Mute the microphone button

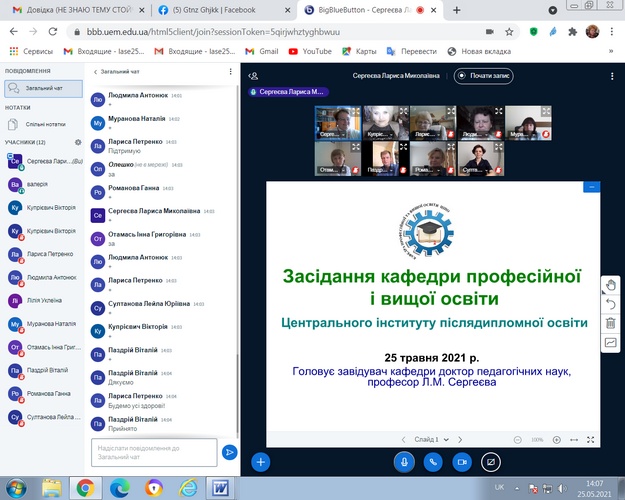point(405,462)
